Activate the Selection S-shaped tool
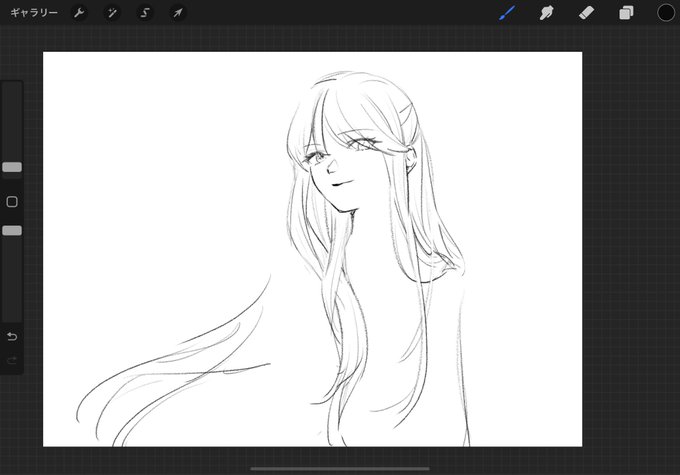The width and height of the screenshot is (680, 475). pyautogui.click(x=145, y=13)
